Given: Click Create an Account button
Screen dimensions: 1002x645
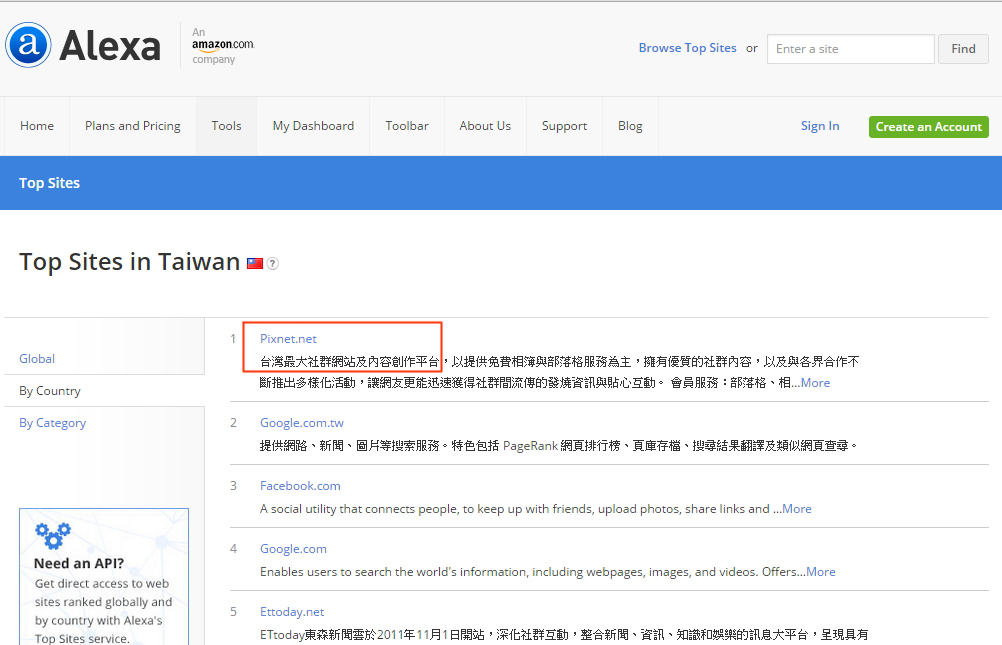Looking at the screenshot, I should click(928, 127).
